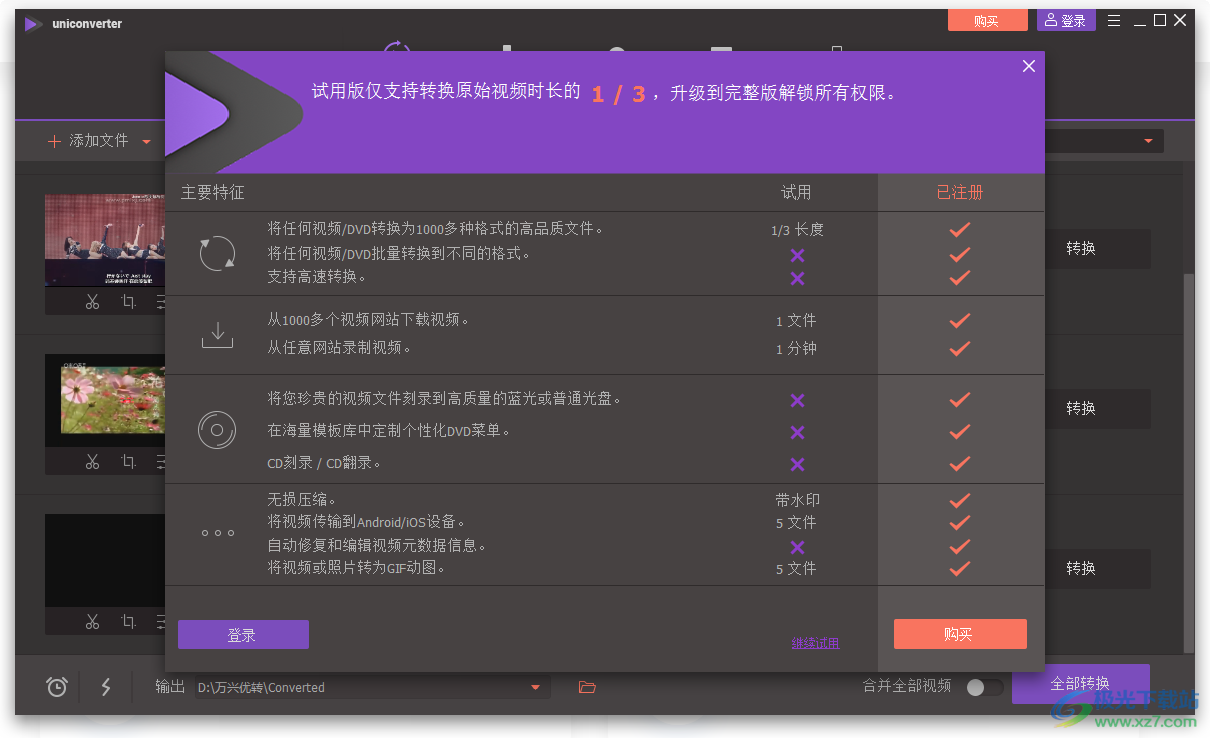Click 转换 button for the flower video
This screenshot has width=1210, height=738.
1081,409
